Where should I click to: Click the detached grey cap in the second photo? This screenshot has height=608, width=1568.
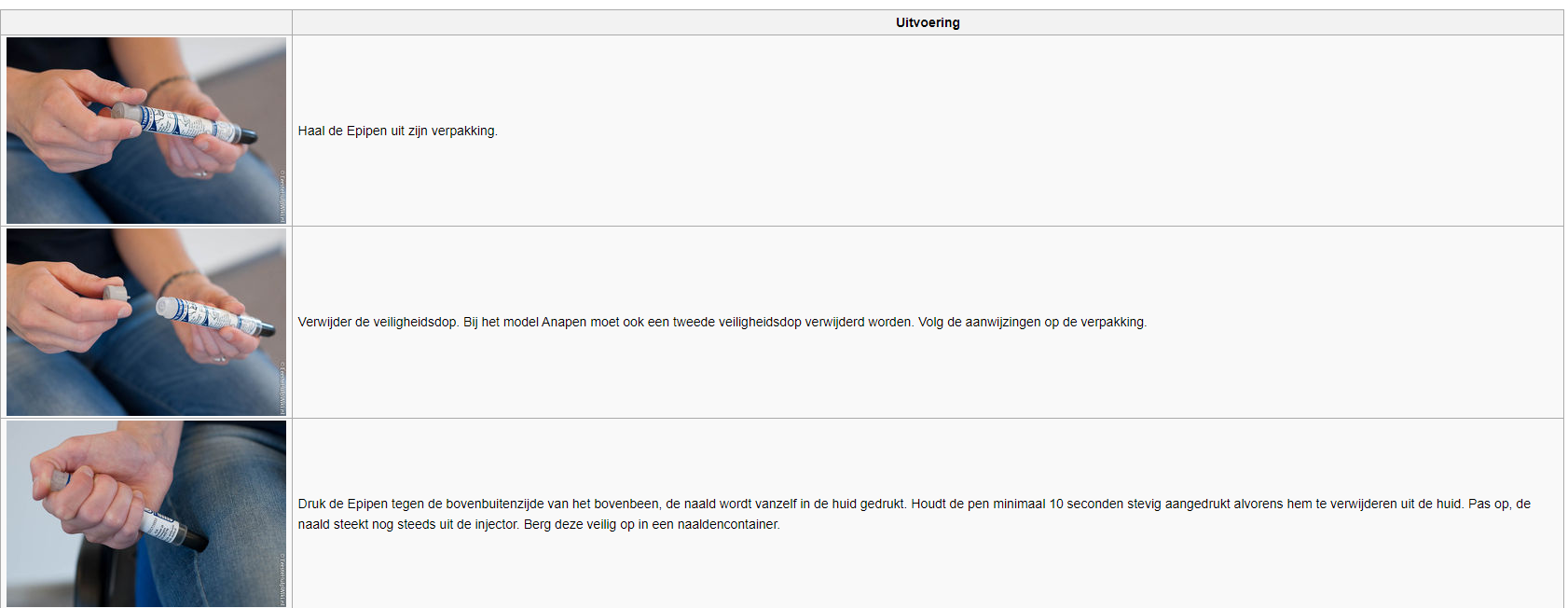point(116,294)
